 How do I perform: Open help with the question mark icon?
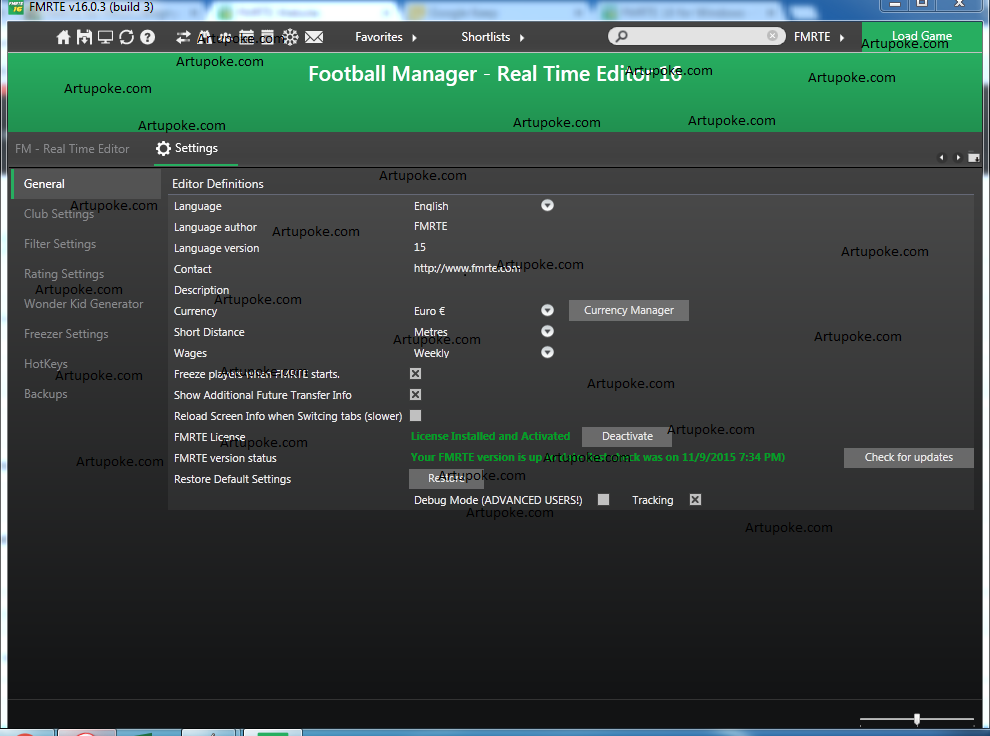[x=147, y=37]
